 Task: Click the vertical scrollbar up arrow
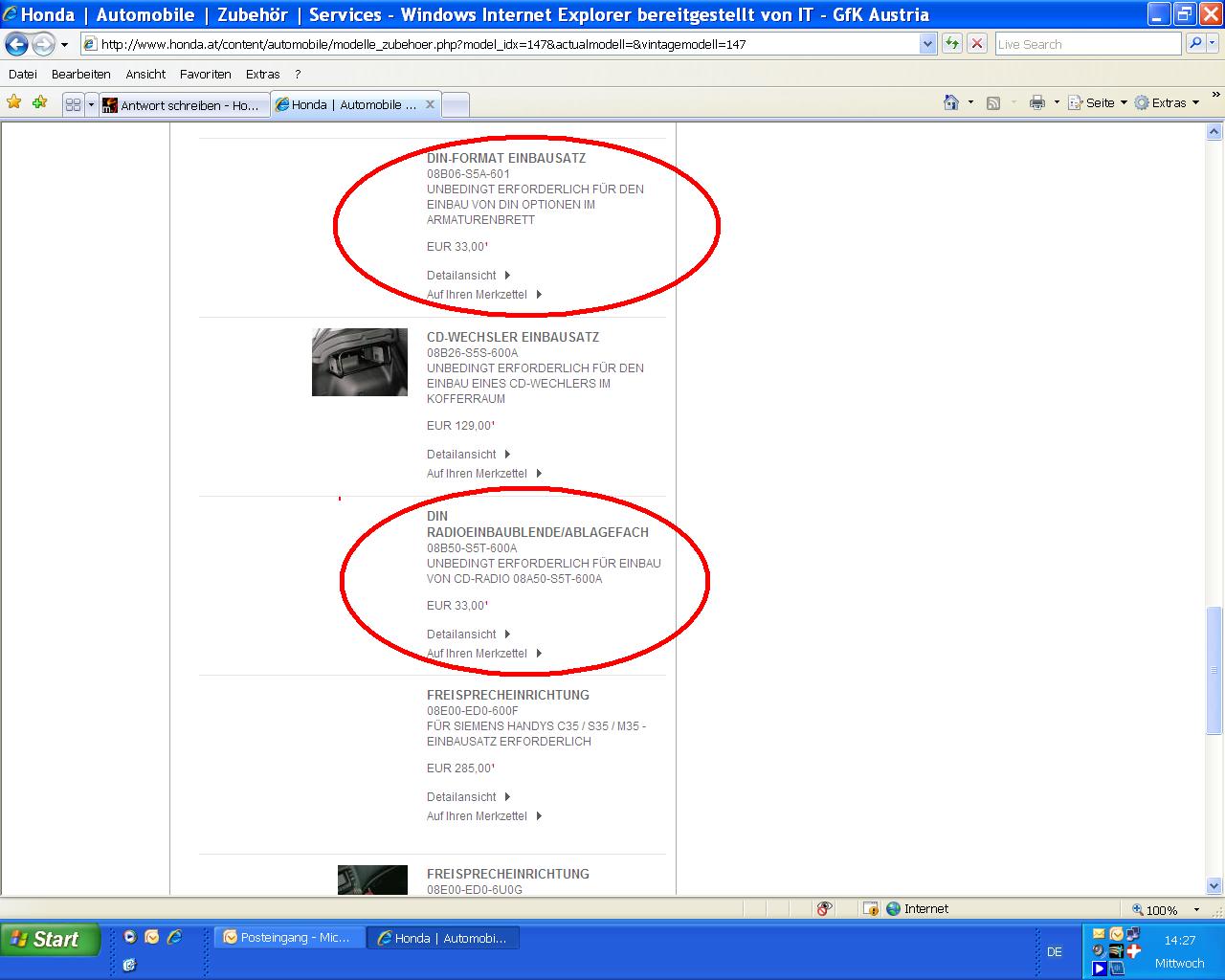[1215, 132]
